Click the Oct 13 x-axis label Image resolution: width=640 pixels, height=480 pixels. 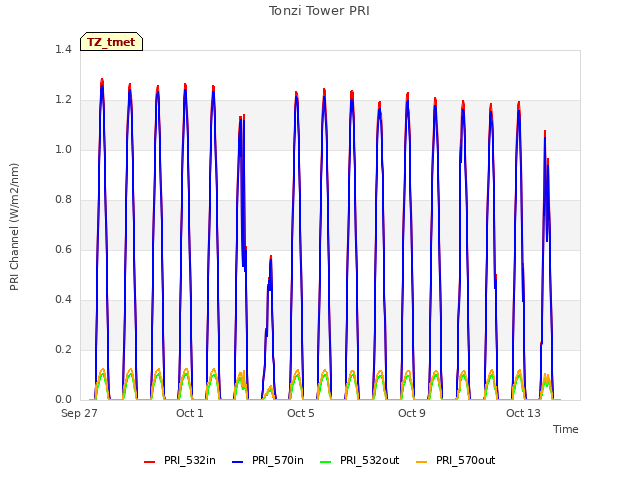point(523,413)
